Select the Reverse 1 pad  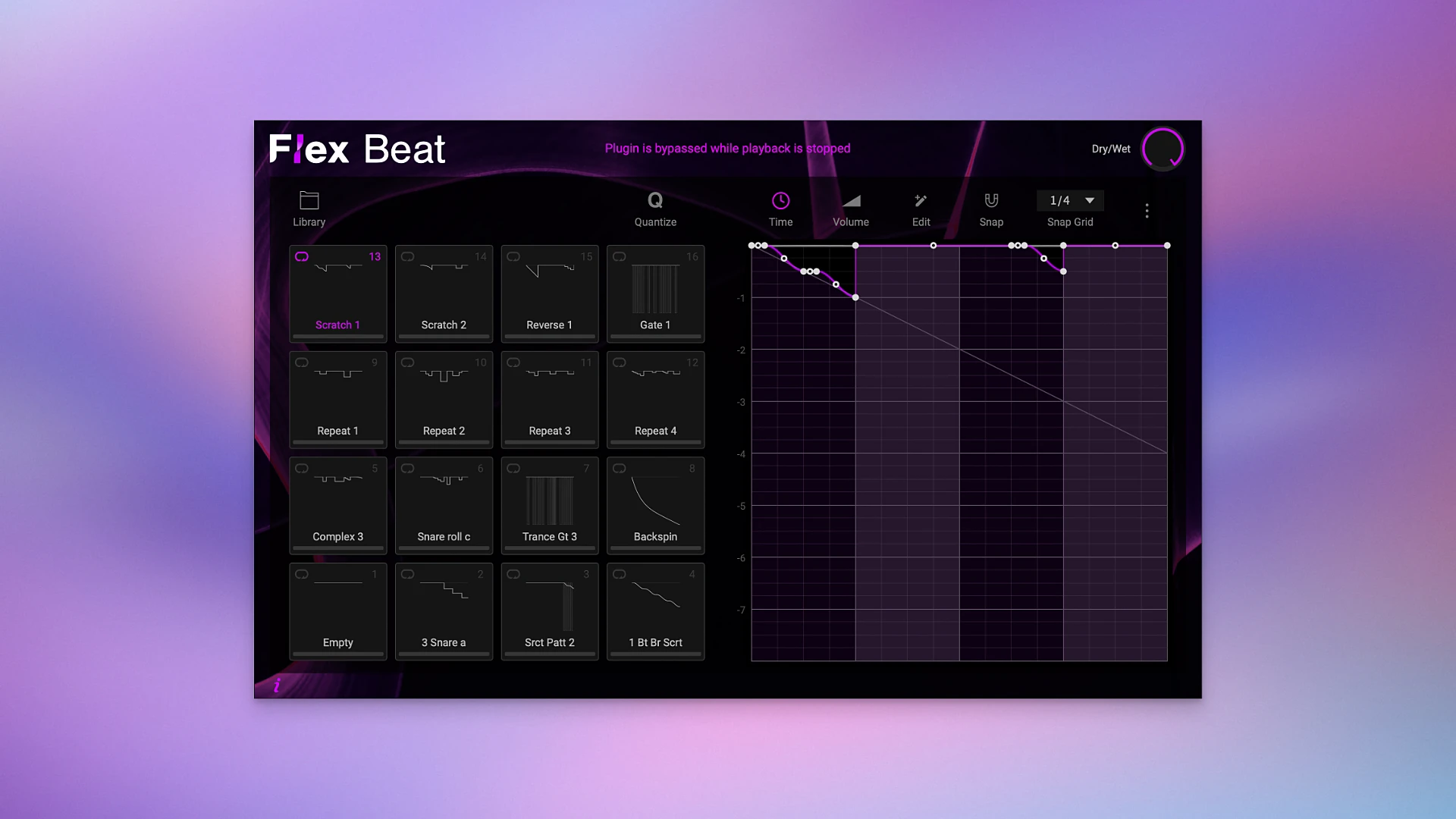coord(549,293)
